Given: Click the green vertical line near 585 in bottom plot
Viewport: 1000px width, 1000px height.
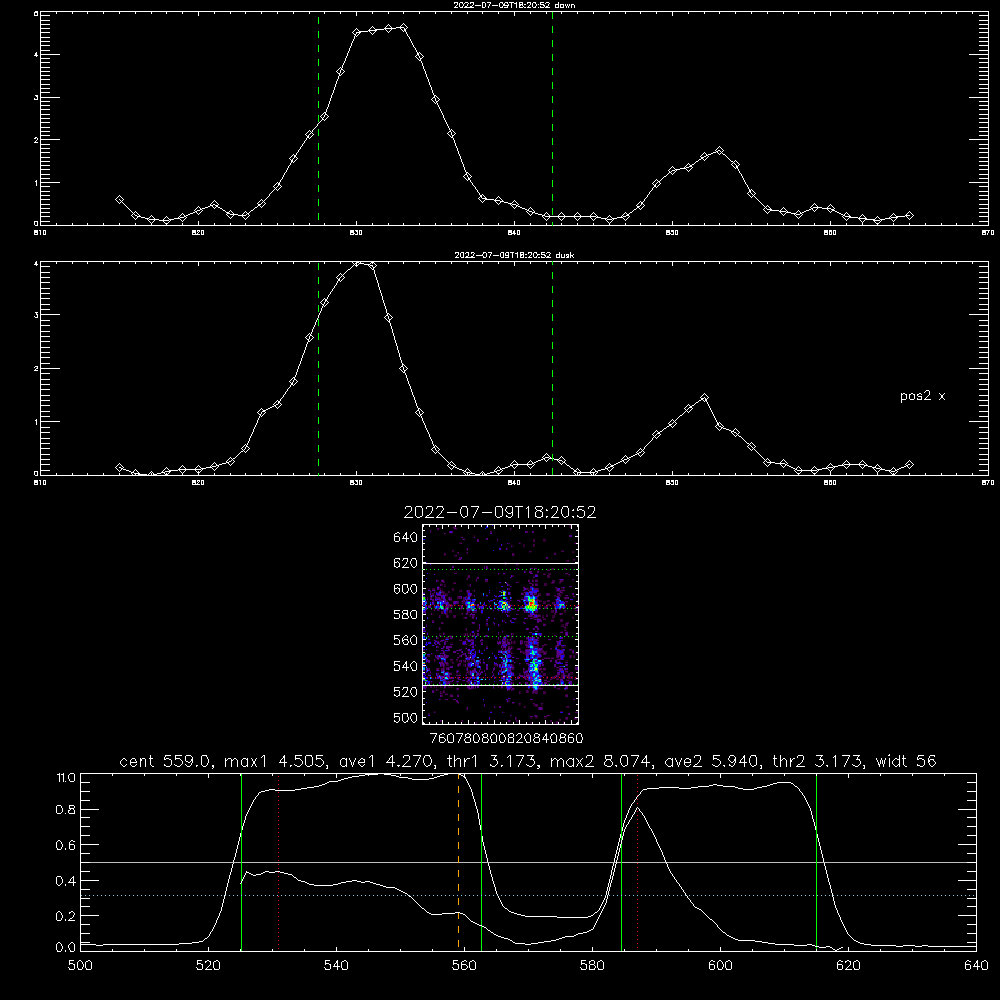Looking at the screenshot, I should coord(622,862).
